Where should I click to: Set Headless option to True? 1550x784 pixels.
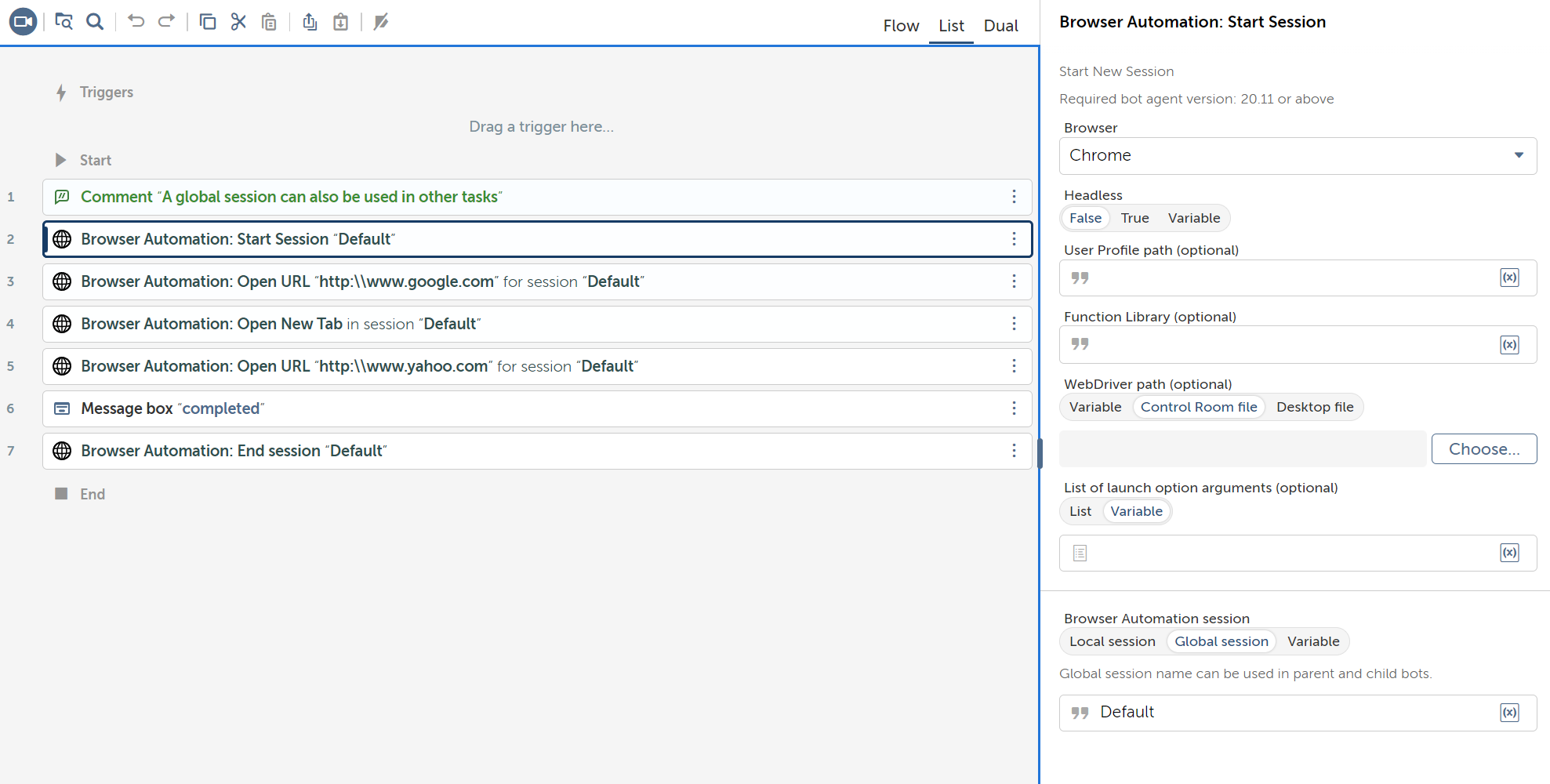coord(1134,218)
